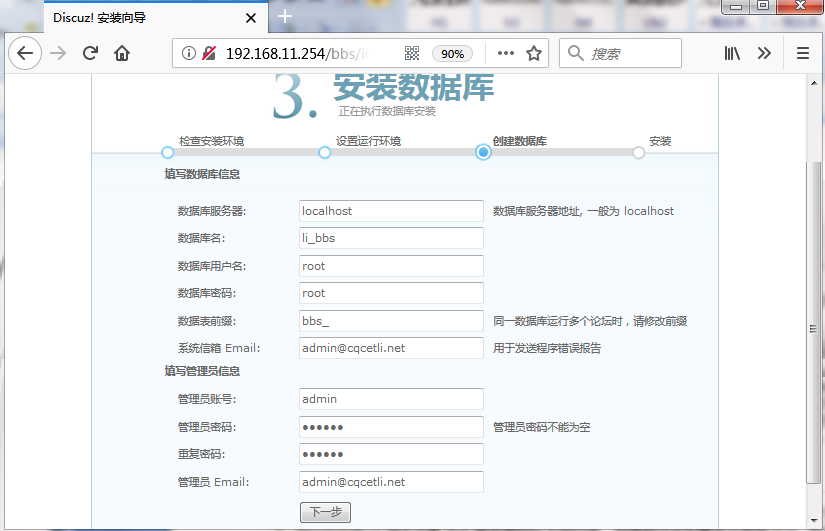
Task: Show site information icon in address bar
Action: (189, 53)
